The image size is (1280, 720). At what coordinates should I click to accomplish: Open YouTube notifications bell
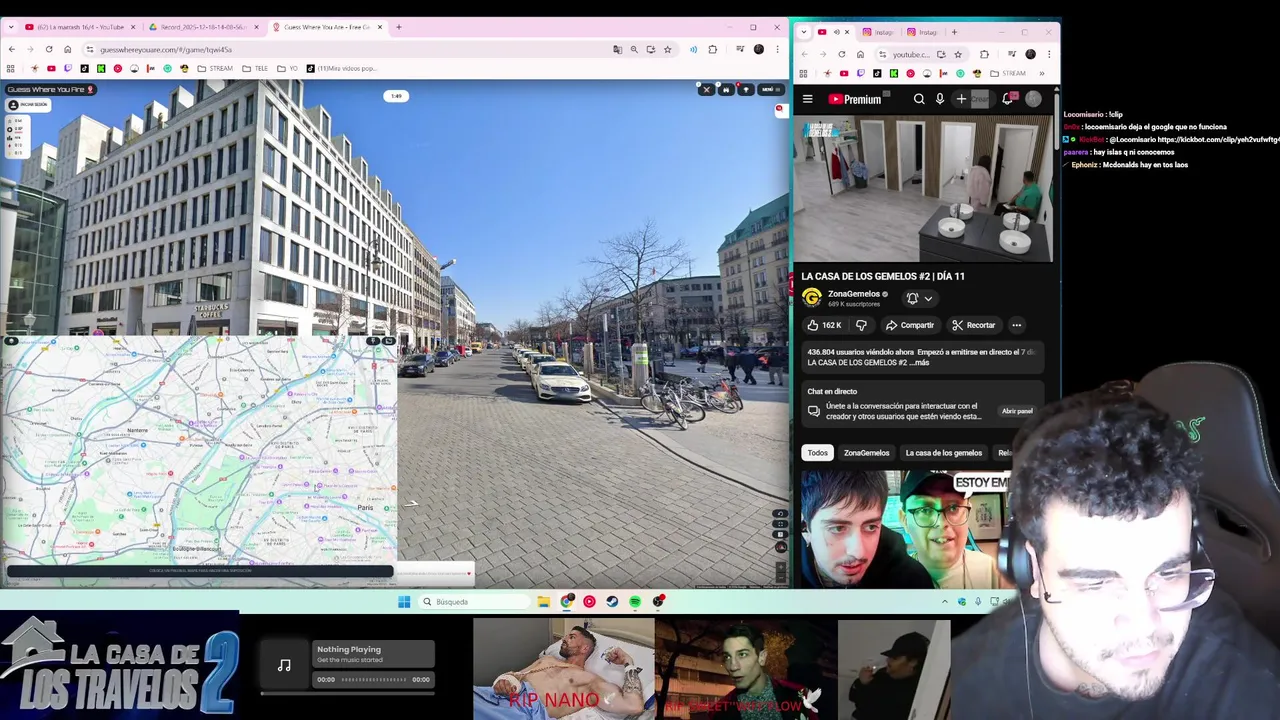point(1008,99)
